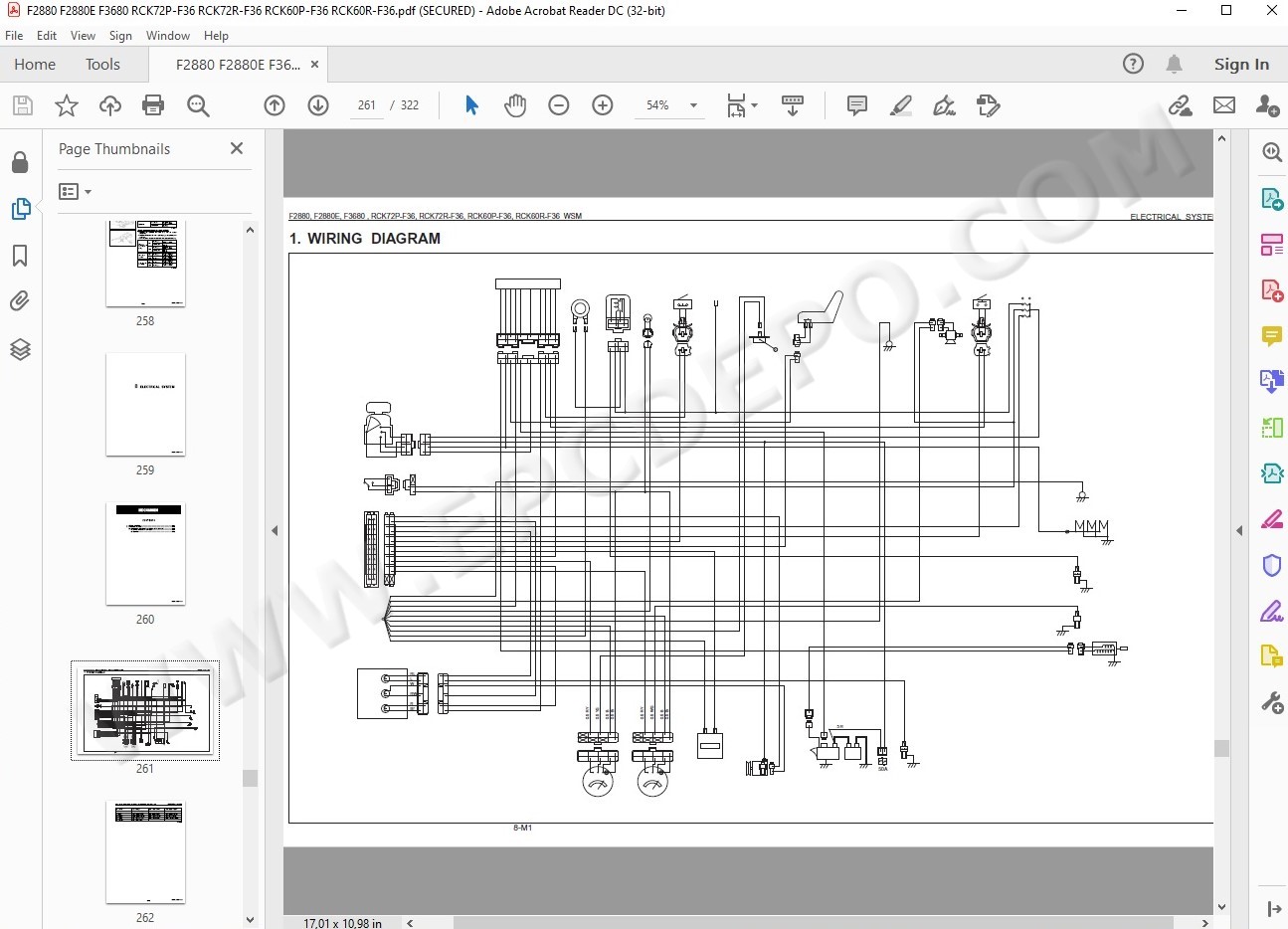This screenshot has height=929, width=1288.
Task: Open the Edit menu
Action: point(47,36)
